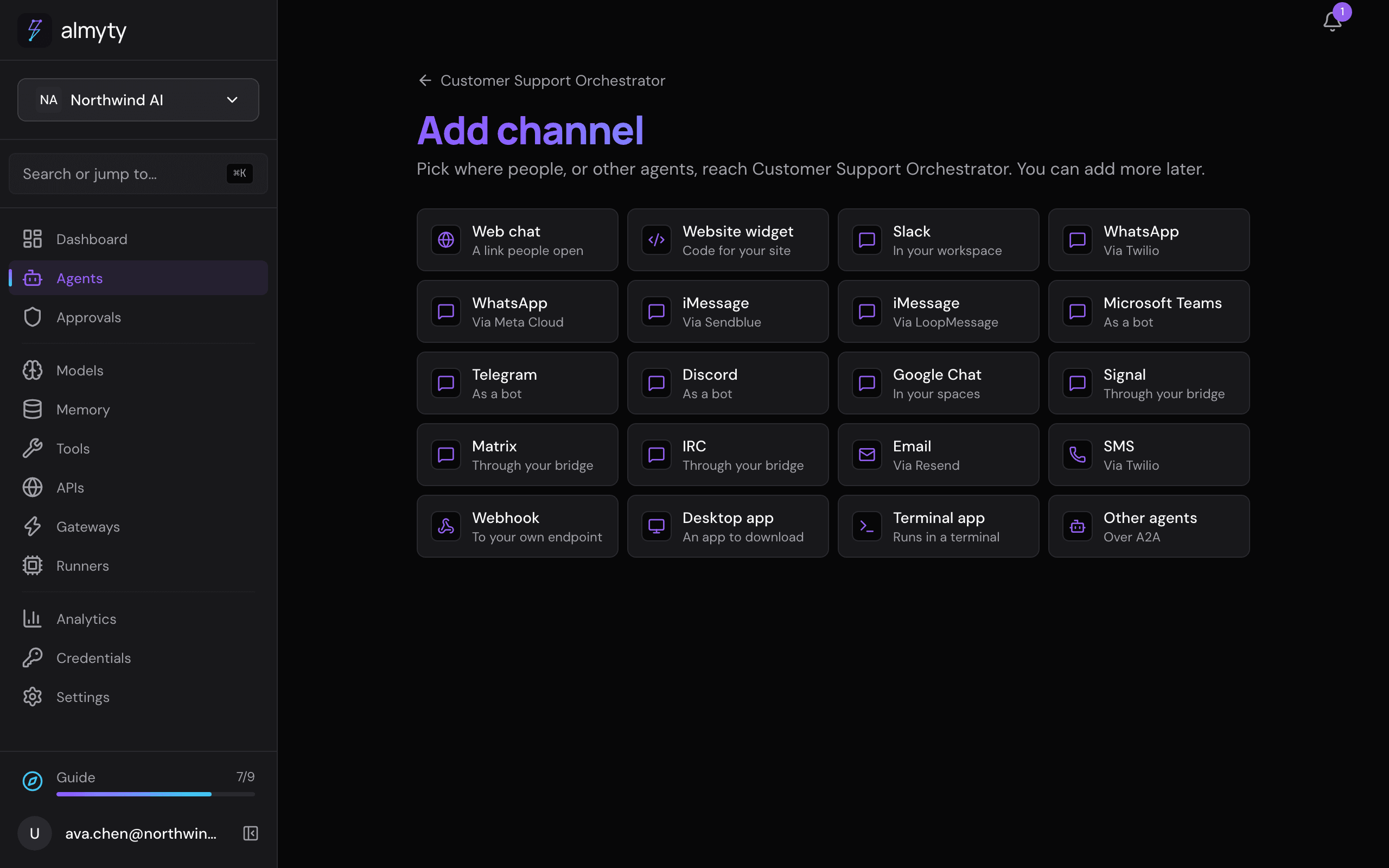Open Credentials page
The image size is (1389, 868).
coord(138,658)
